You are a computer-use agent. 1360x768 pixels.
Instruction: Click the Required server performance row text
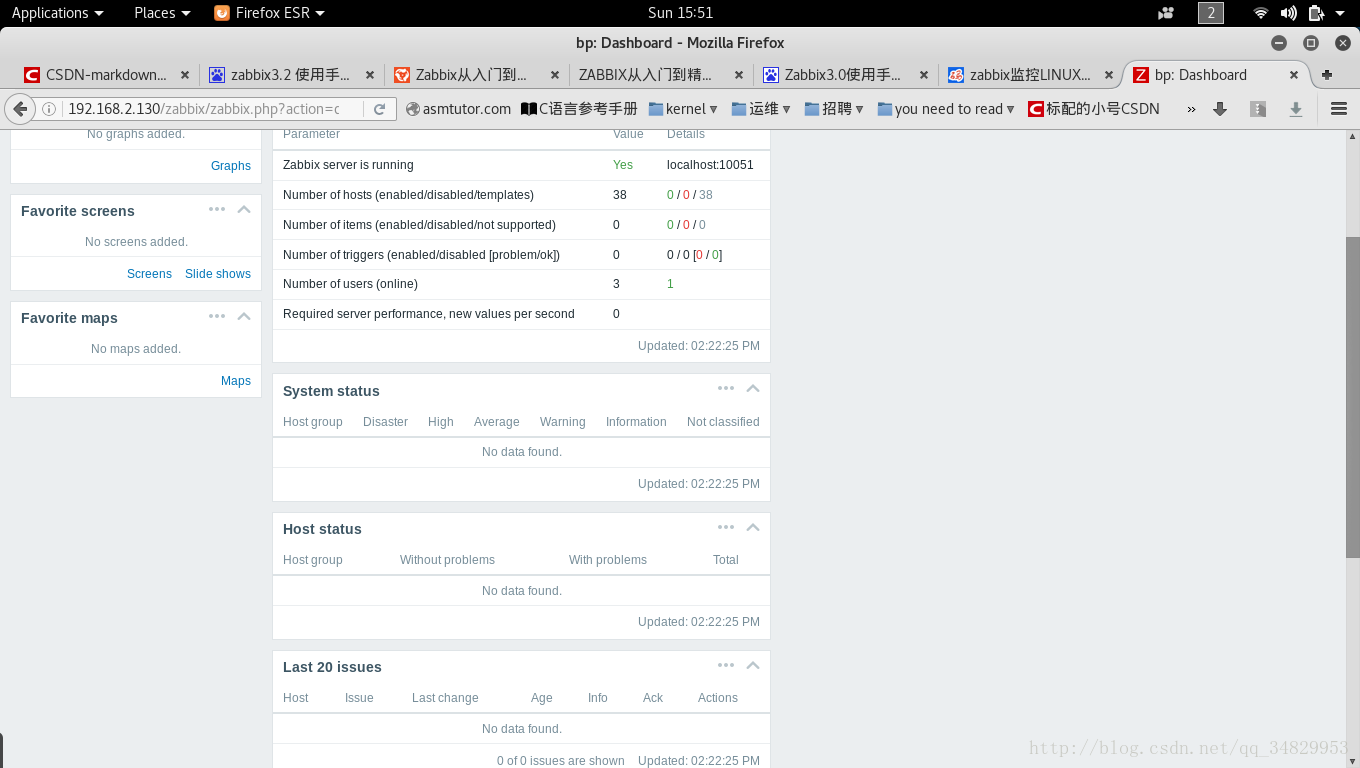click(x=429, y=314)
